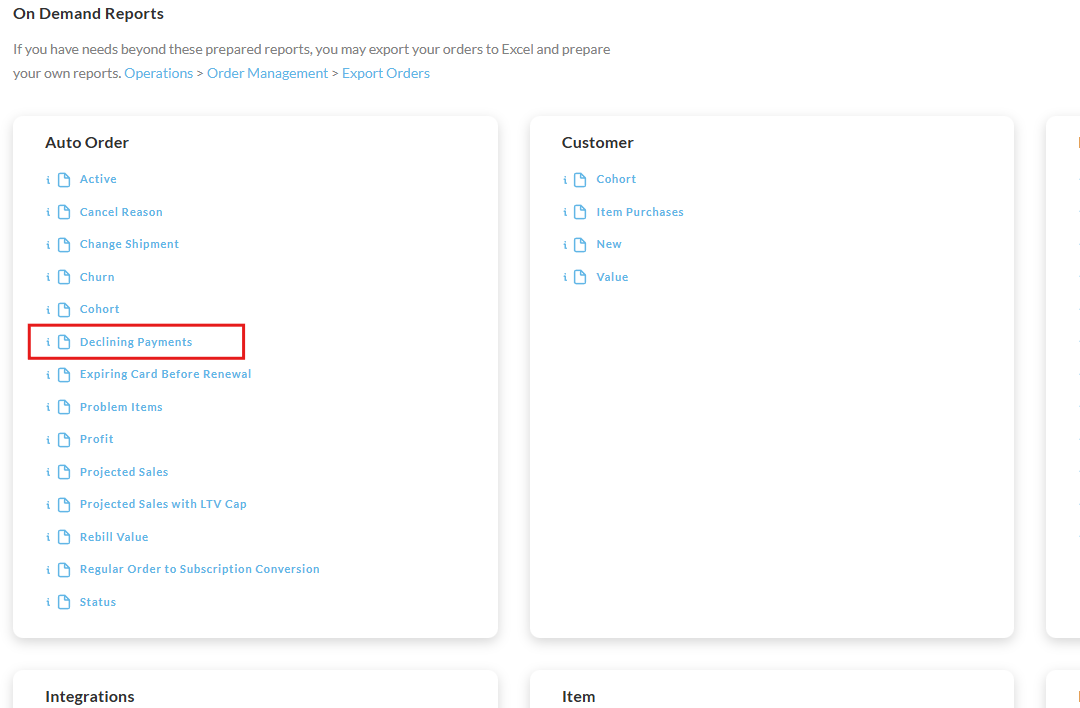
Task: Click the info icon beside Customer Cohort
Action: click(565, 180)
